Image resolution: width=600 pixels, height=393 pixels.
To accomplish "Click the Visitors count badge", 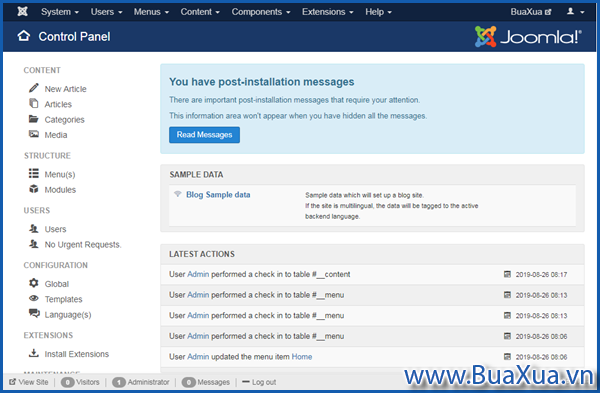I will tap(68, 382).
